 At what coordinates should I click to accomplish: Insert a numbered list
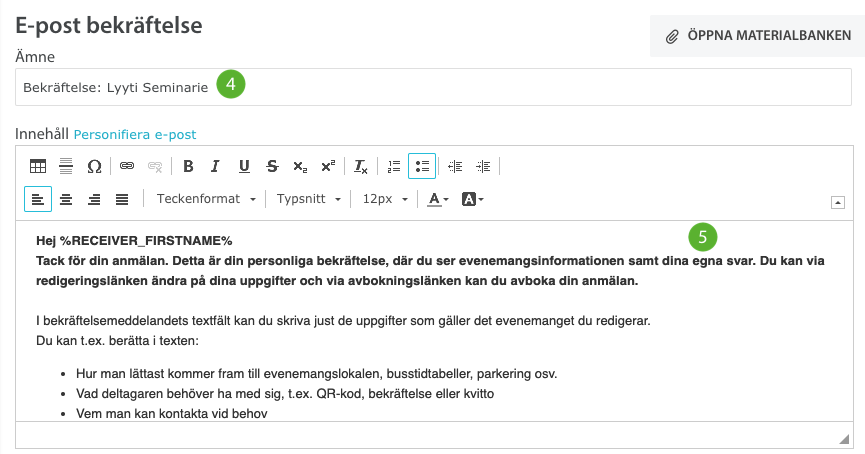[394, 166]
